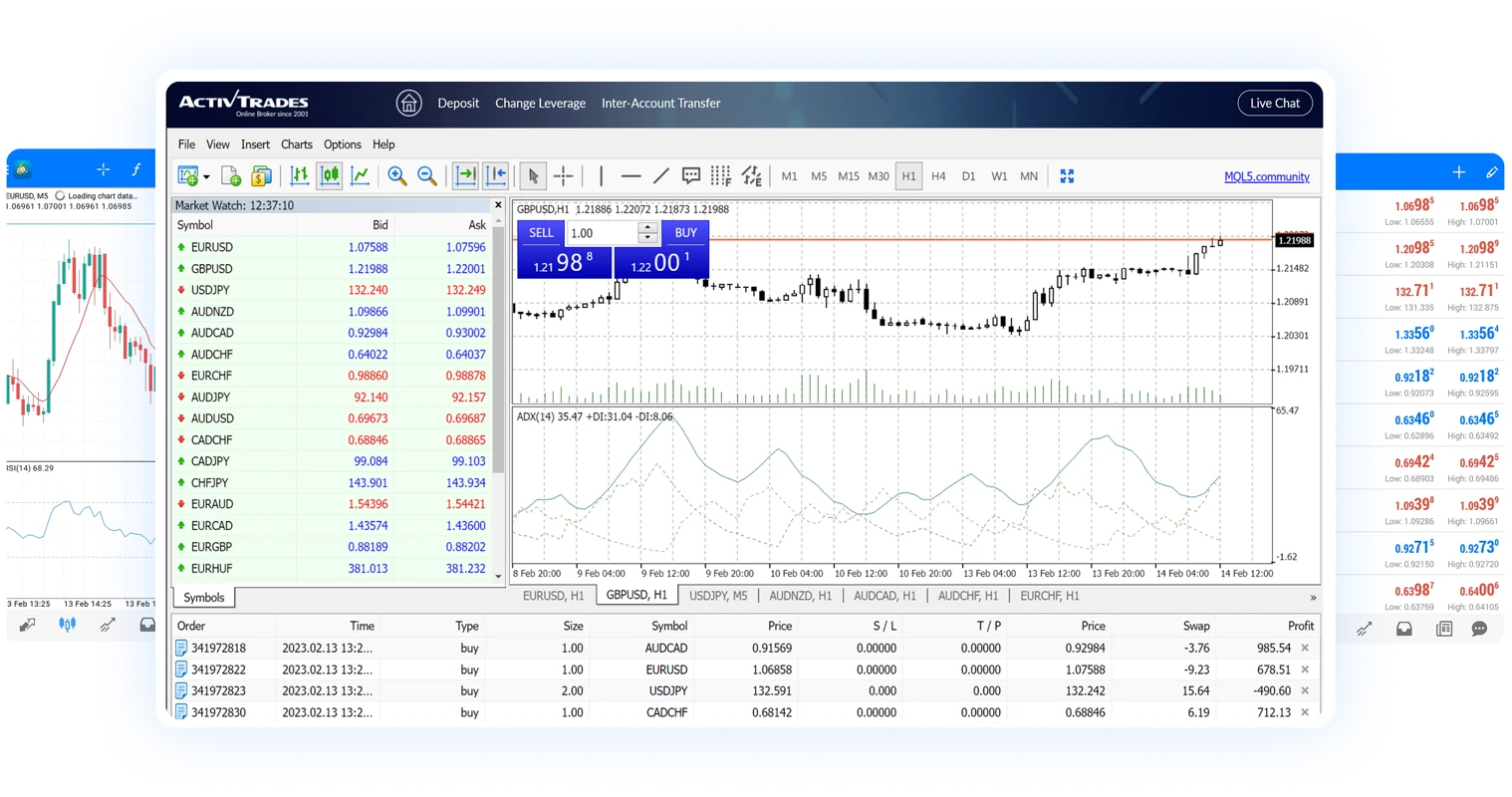Enable bar chart display mode
Screen dimensions: 1512x797
coord(301,175)
